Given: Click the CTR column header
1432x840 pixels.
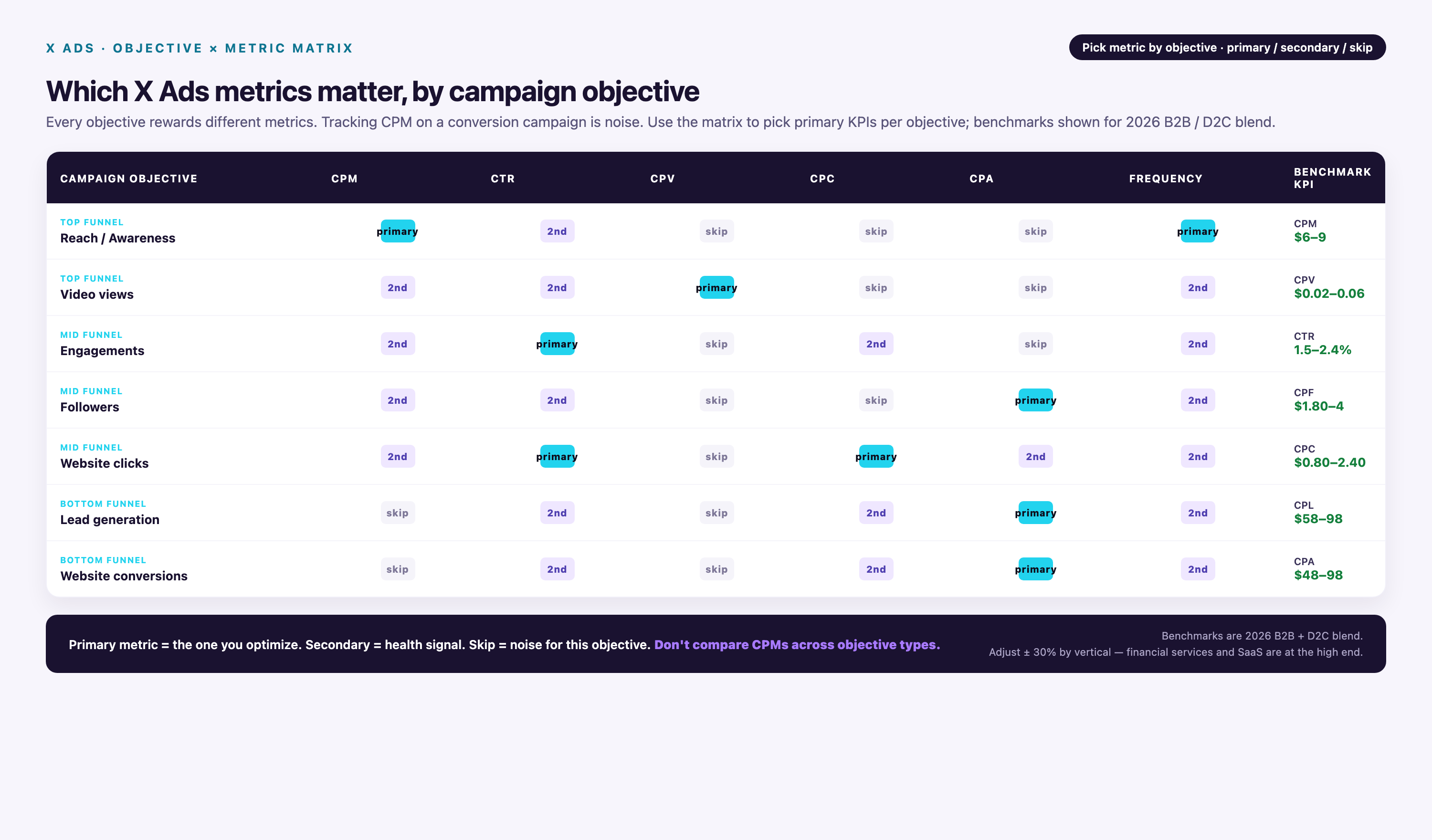Looking at the screenshot, I should (x=503, y=178).
